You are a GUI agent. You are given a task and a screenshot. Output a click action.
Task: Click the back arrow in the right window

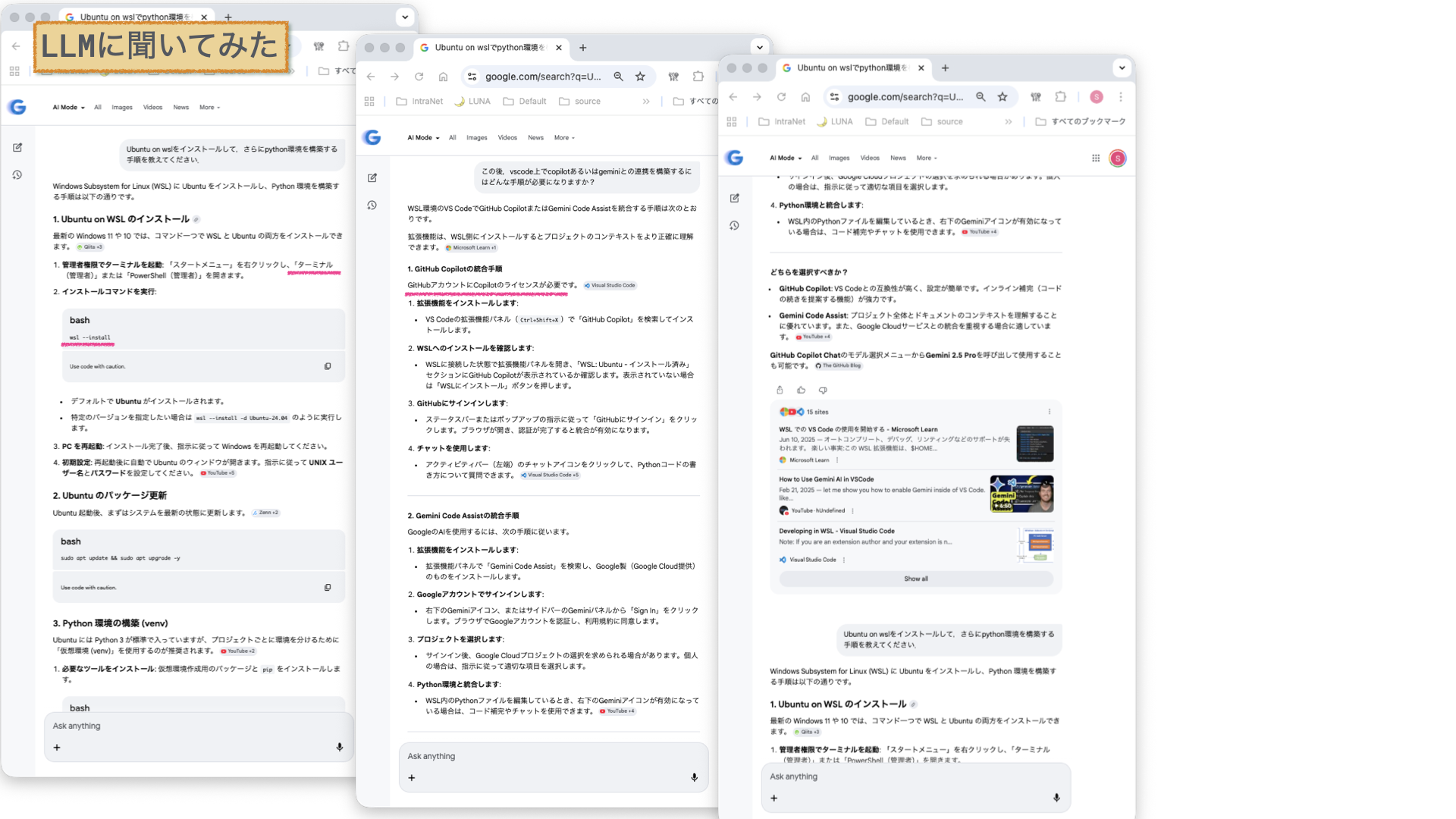tap(733, 97)
